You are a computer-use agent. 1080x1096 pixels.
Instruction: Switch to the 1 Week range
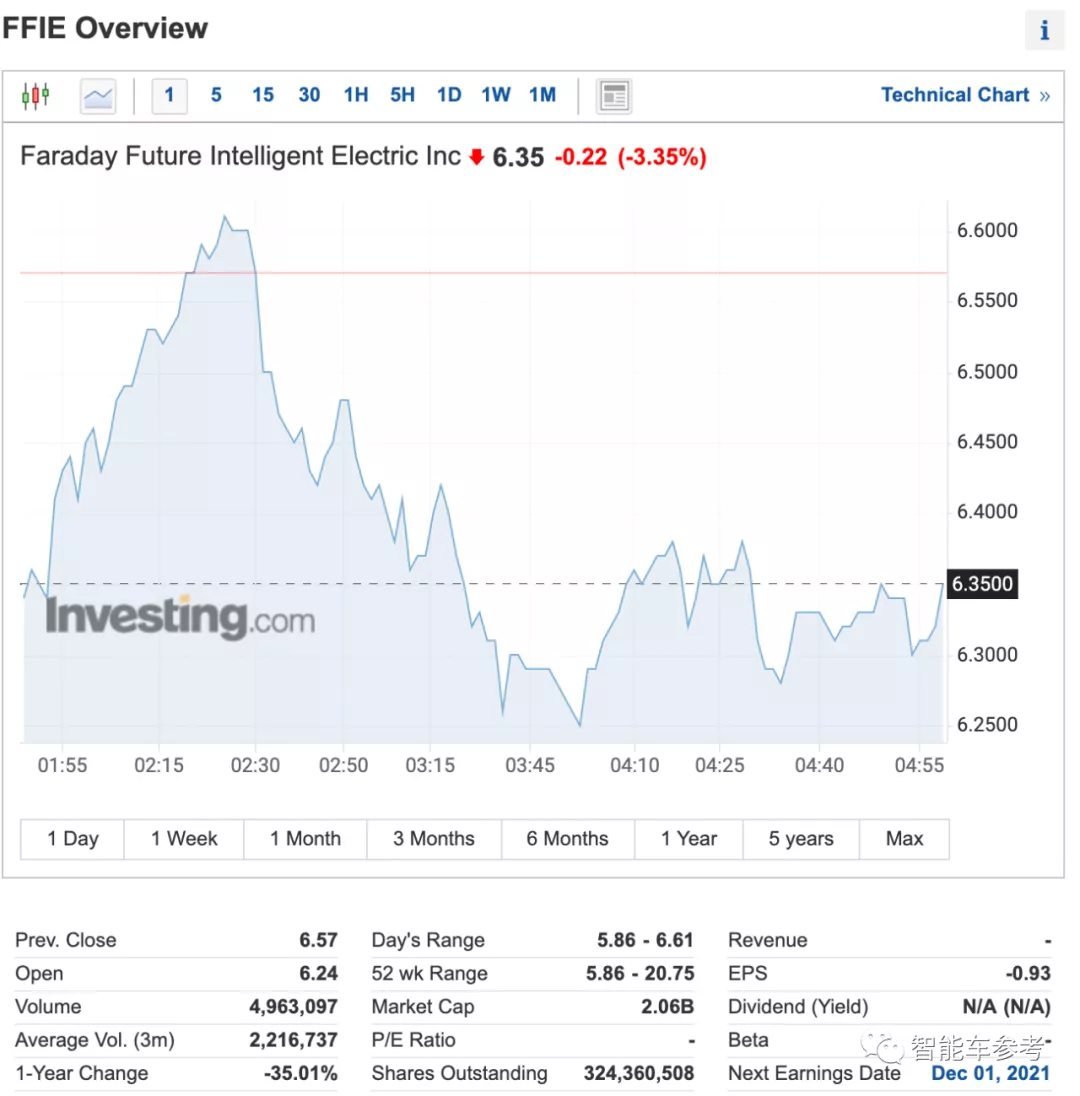click(x=184, y=839)
